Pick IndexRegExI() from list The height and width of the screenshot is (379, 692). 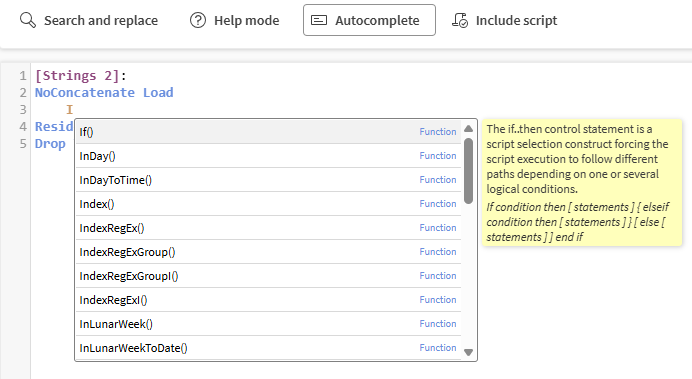[268, 300]
